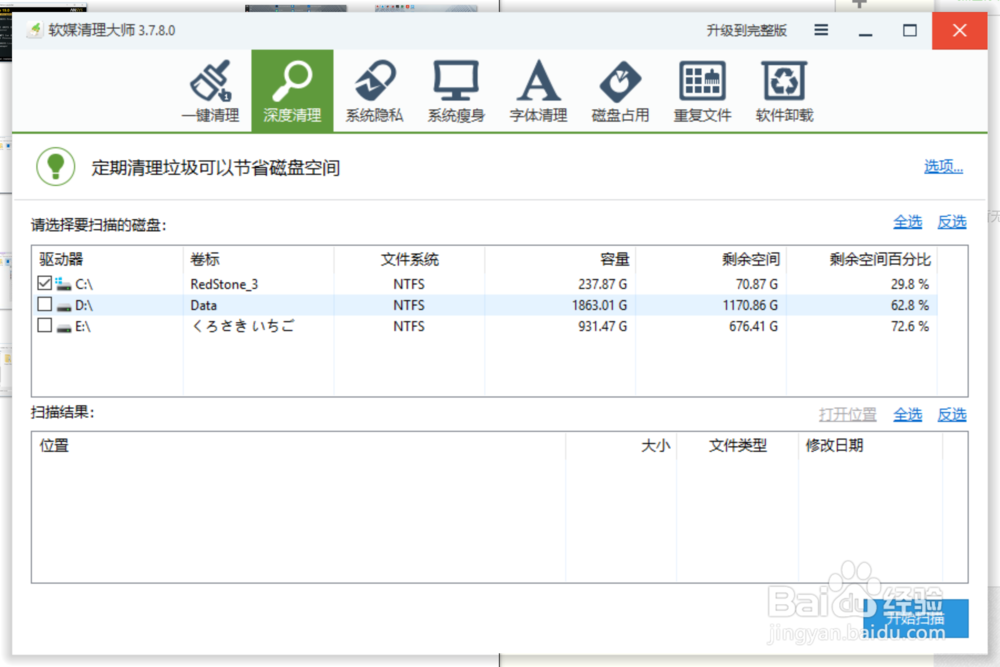Click 反选 to invert drive selection

(x=951, y=222)
